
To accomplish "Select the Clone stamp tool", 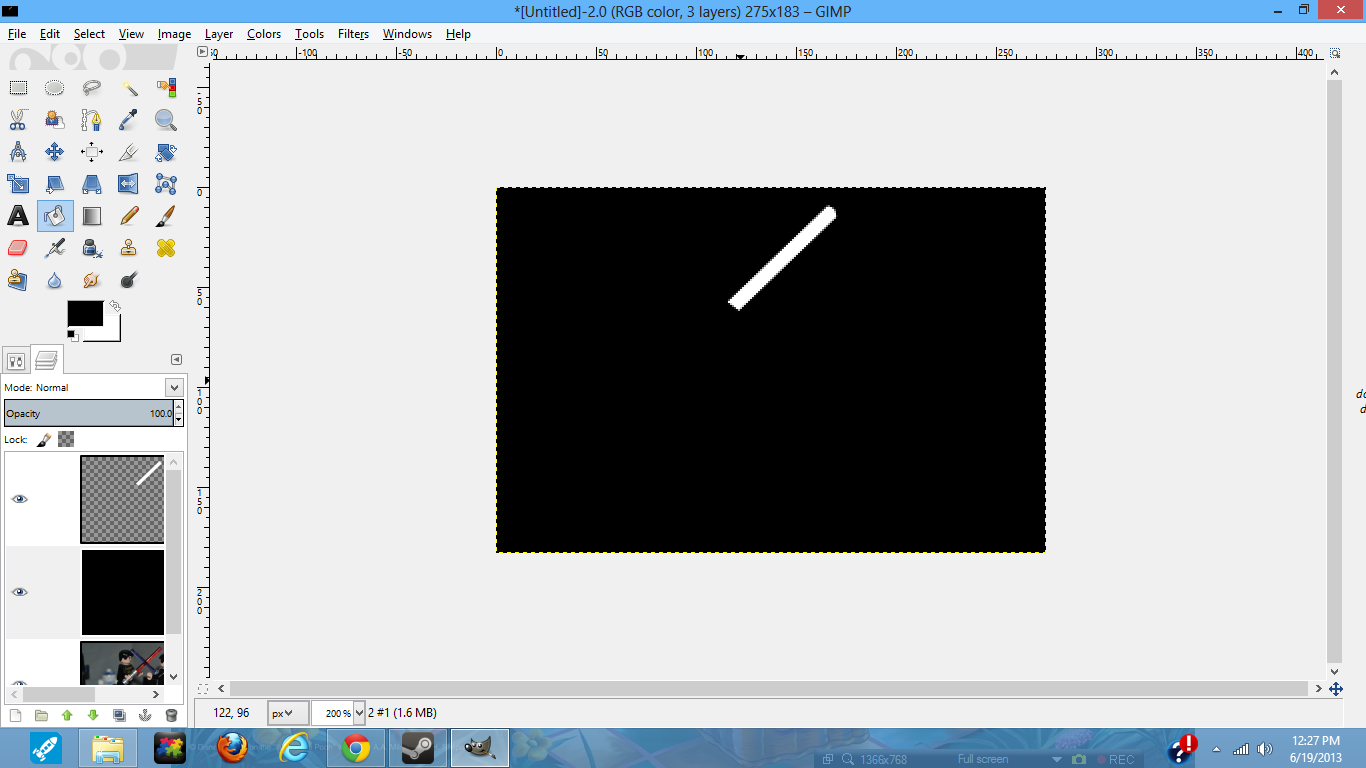I will (128, 247).
